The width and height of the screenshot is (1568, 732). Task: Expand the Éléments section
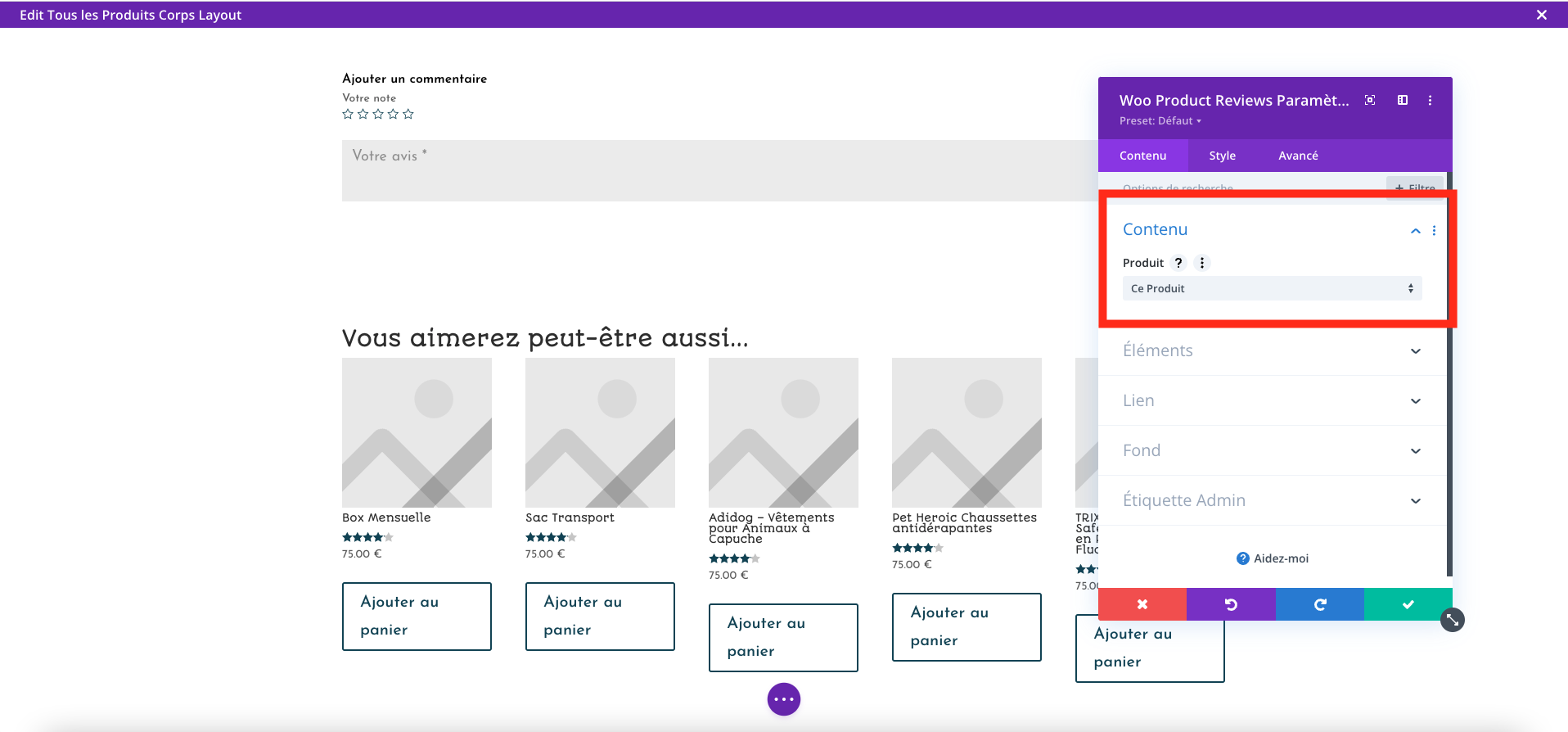pyautogui.click(x=1272, y=350)
